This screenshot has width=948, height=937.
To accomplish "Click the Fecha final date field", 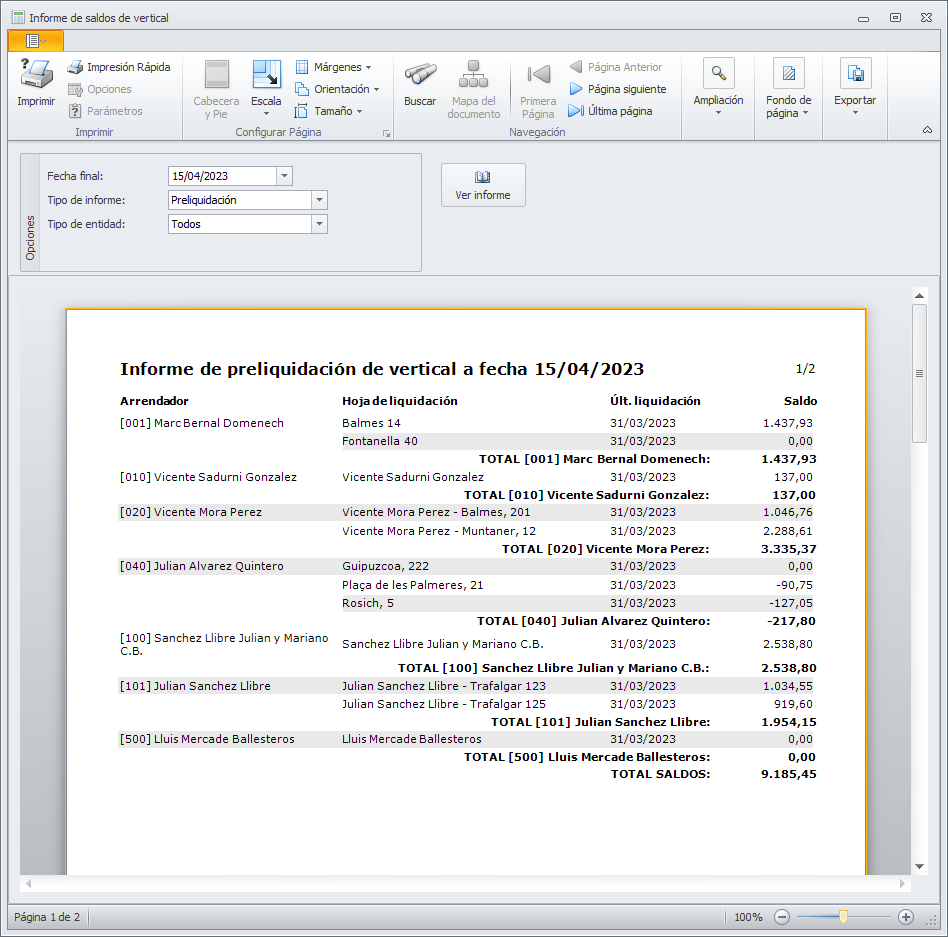I will coord(222,176).
